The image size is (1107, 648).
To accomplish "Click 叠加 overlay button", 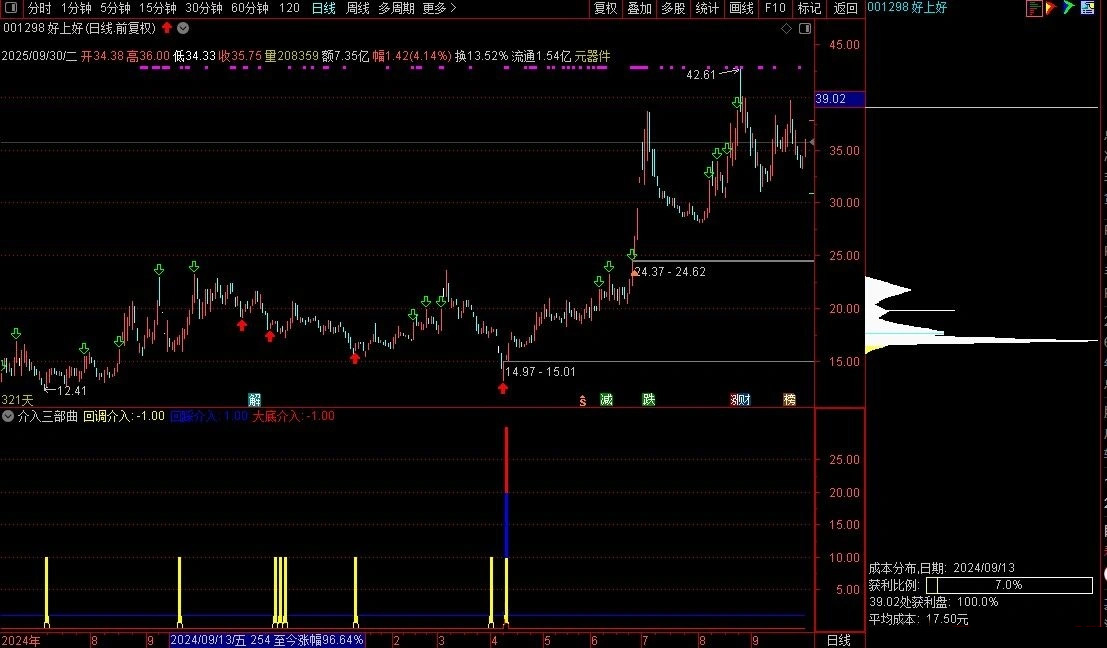I will 640,8.
